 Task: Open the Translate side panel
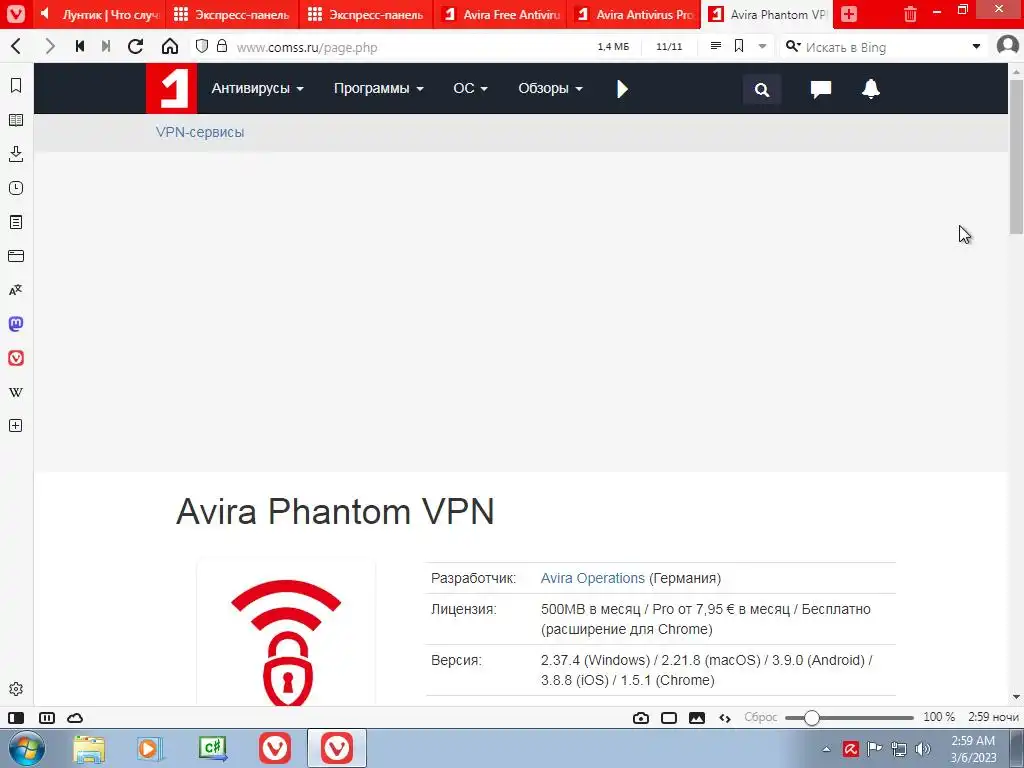(16, 290)
